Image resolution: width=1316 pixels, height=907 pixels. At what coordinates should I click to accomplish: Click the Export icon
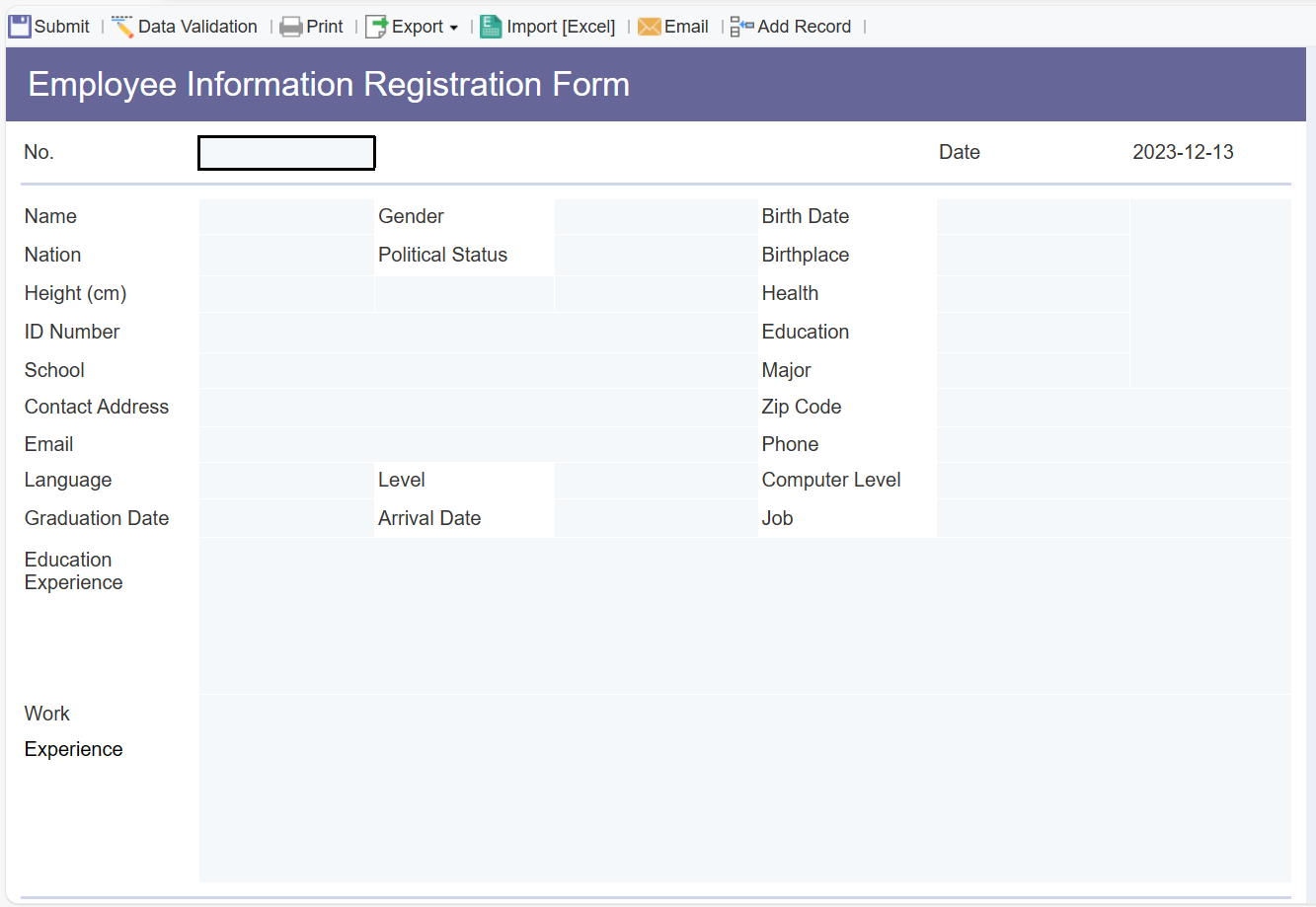[376, 27]
